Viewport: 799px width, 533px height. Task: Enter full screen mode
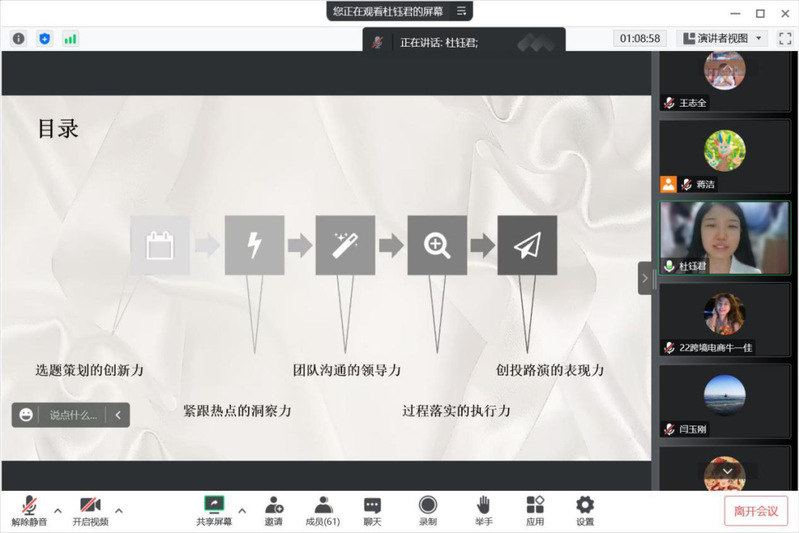click(x=785, y=38)
